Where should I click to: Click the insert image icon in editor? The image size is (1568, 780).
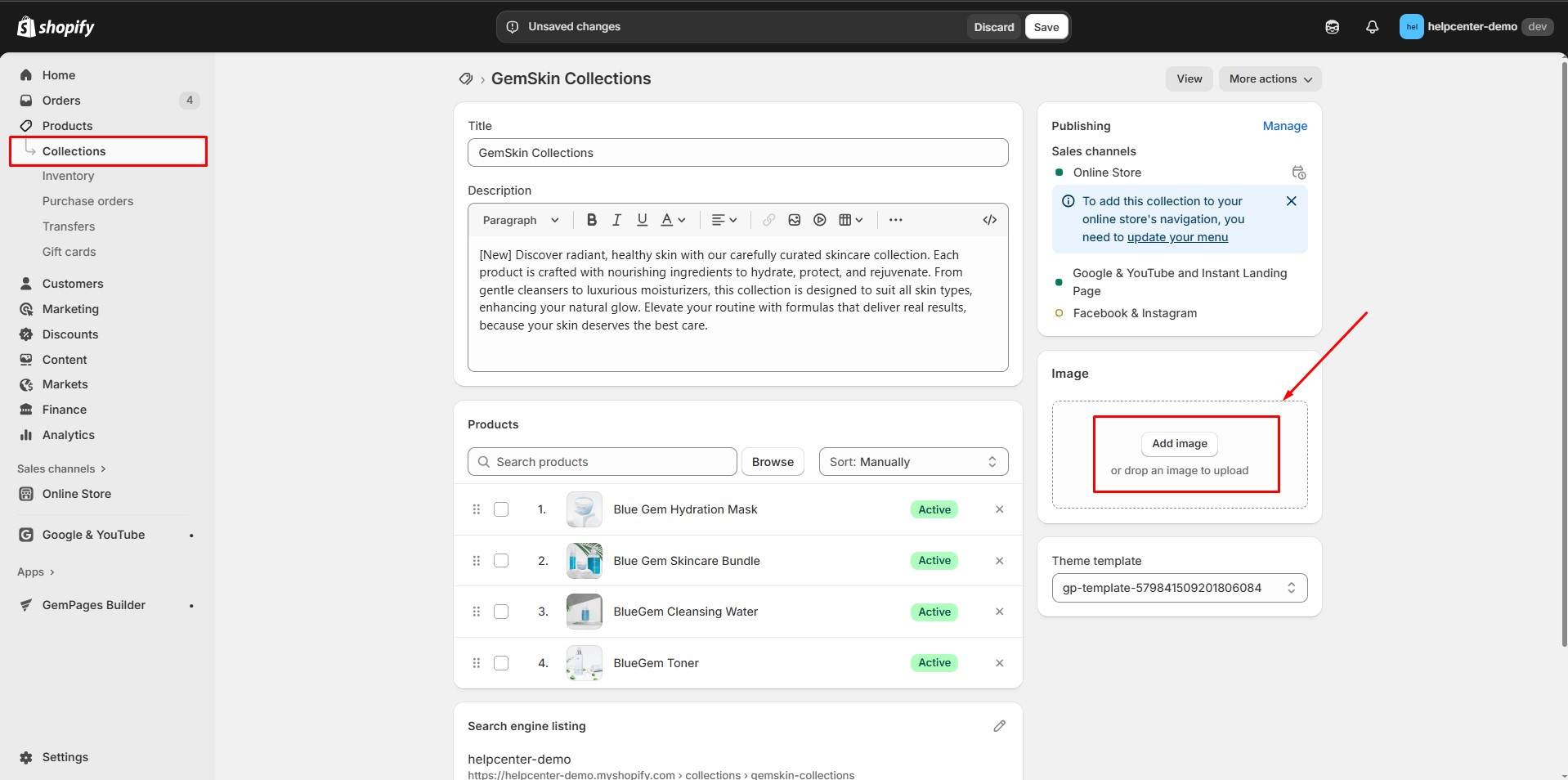tap(794, 220)
